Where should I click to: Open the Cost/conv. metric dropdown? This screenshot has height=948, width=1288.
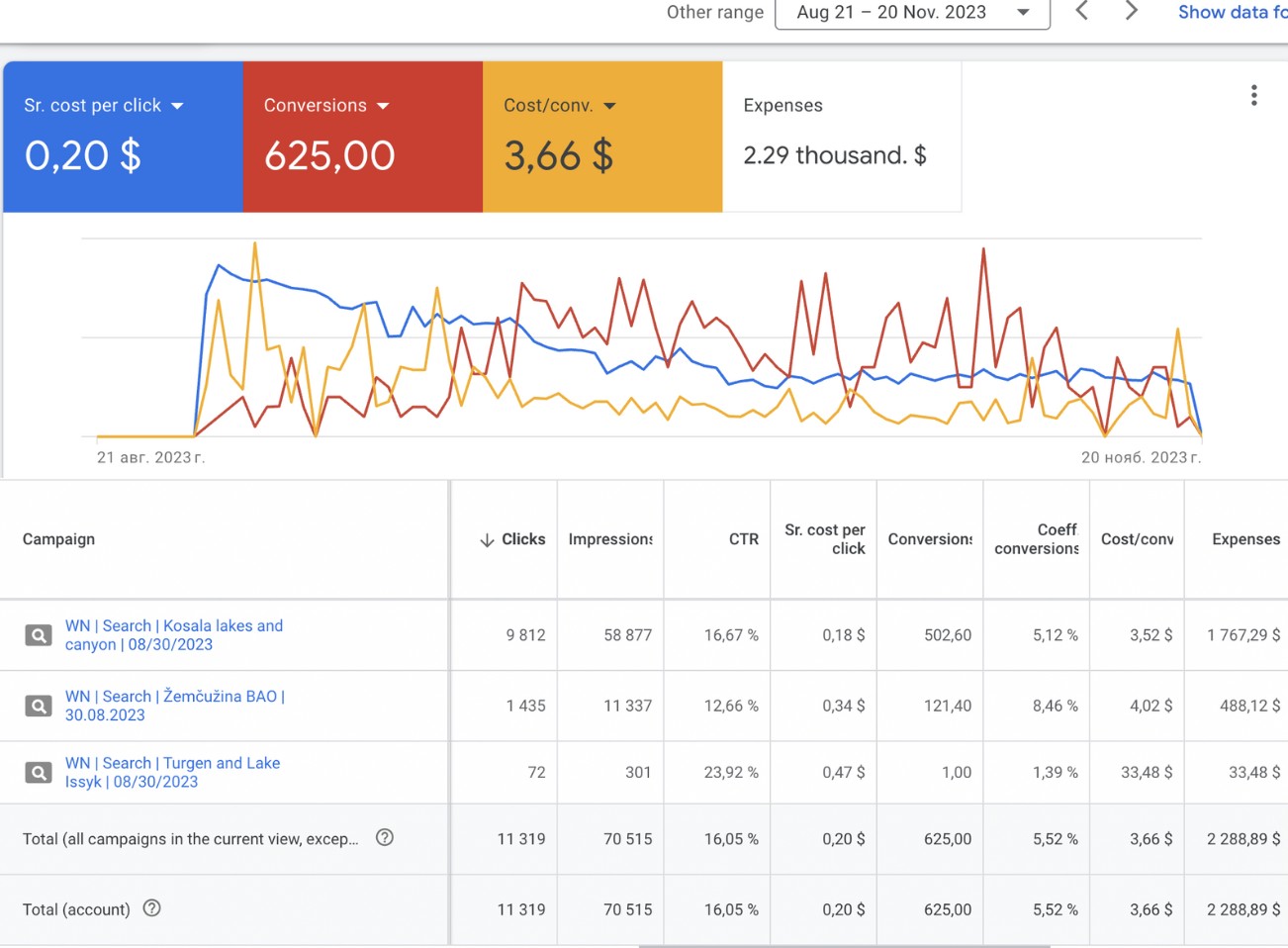tap(609, 106)
